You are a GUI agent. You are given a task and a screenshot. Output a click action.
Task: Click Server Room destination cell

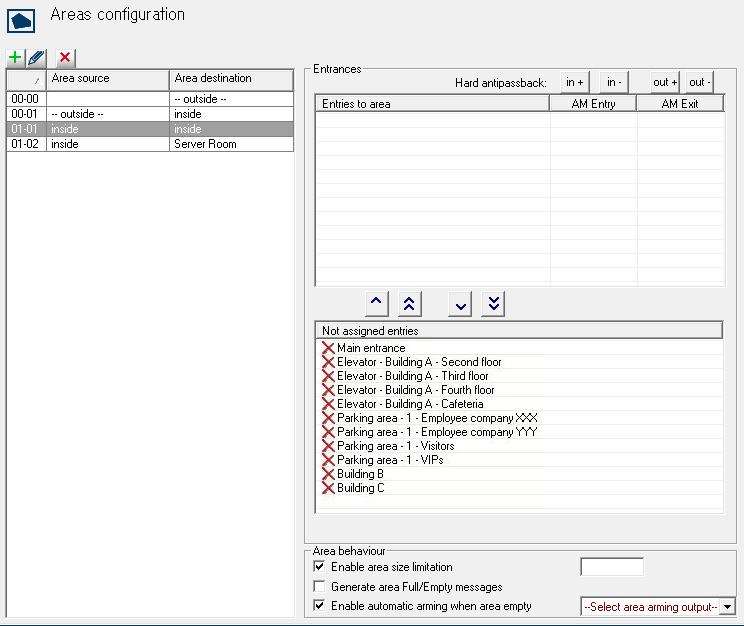click(231, 144)
